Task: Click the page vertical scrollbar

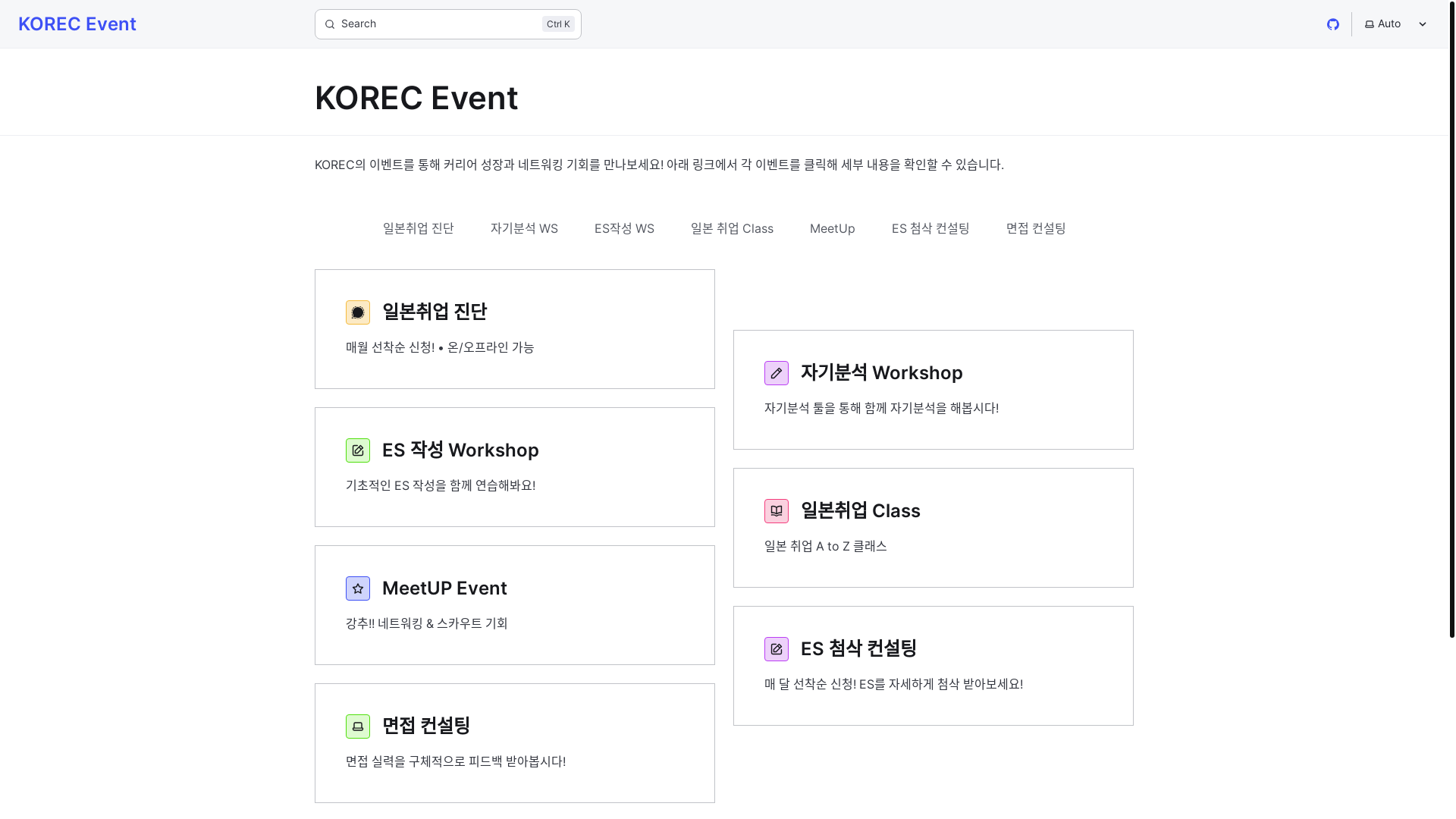Action: [1451, 318]
